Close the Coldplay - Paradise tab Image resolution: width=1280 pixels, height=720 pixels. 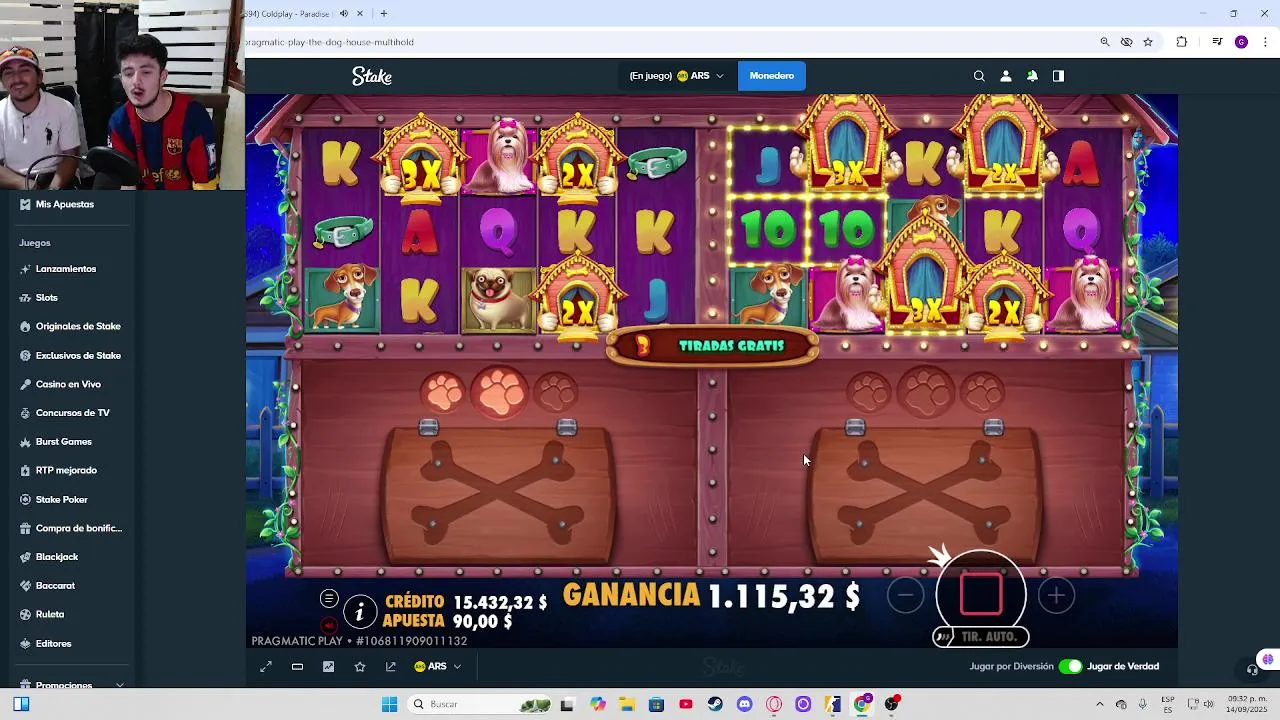click(x=360, y=14)
